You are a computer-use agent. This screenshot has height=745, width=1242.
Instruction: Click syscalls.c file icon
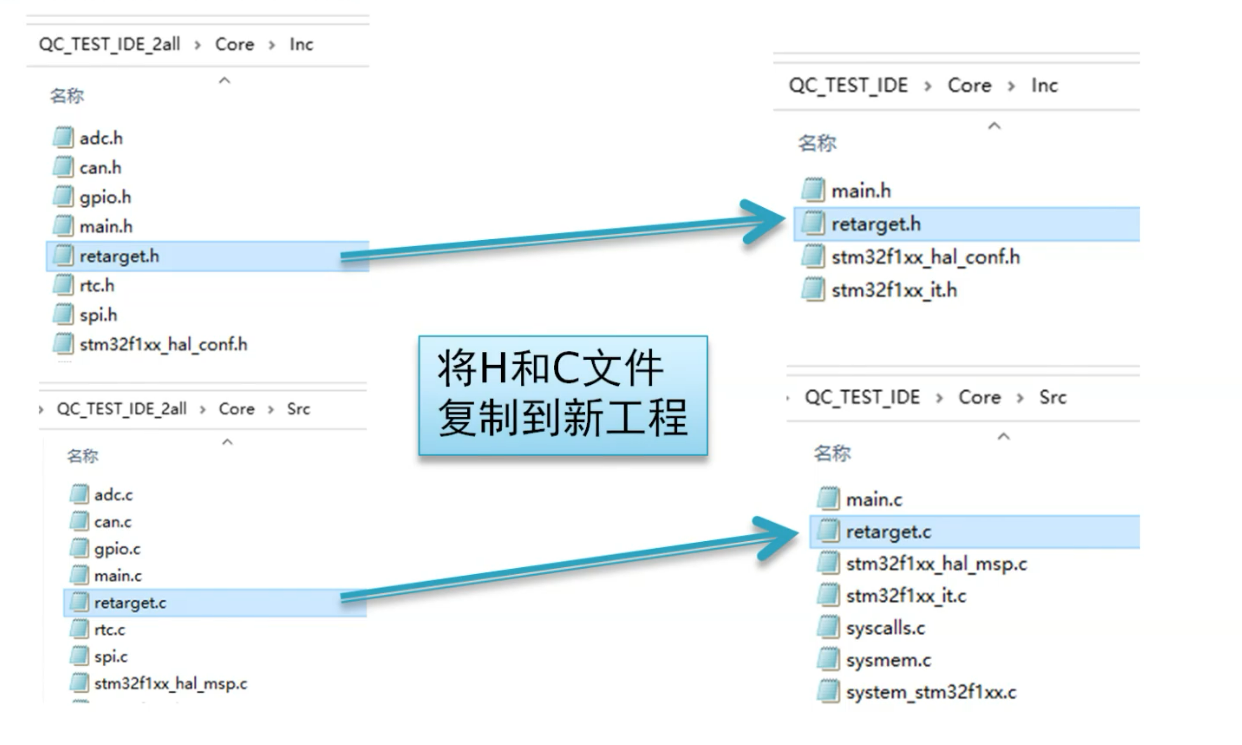point(828,628)
